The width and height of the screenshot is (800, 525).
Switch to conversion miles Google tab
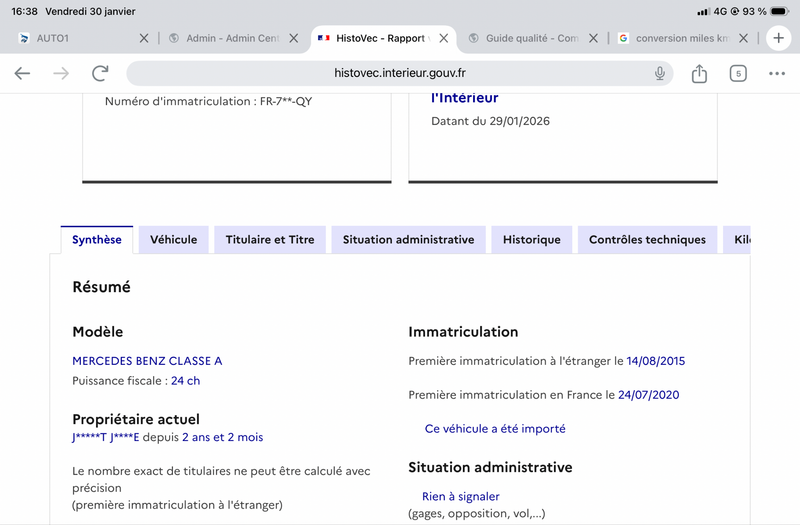coord(680,38)
